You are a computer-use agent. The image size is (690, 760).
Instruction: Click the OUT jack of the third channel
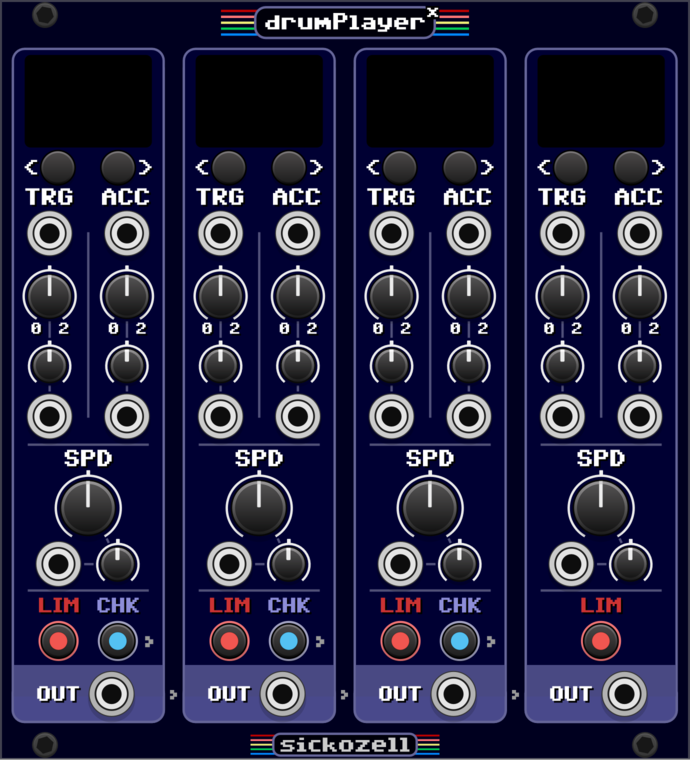coord(453,694)
